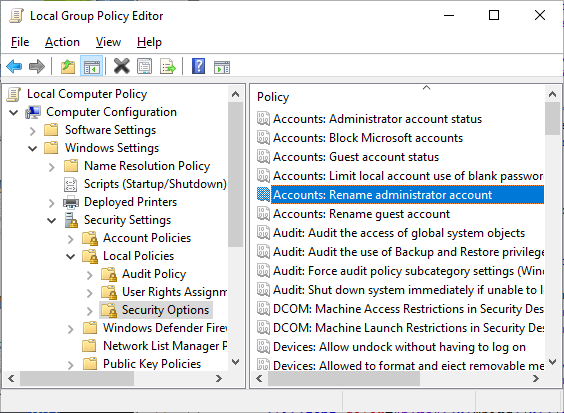564x413 pixels.
Task: Select Audit Policy in the tree
Action: [154, 274]
